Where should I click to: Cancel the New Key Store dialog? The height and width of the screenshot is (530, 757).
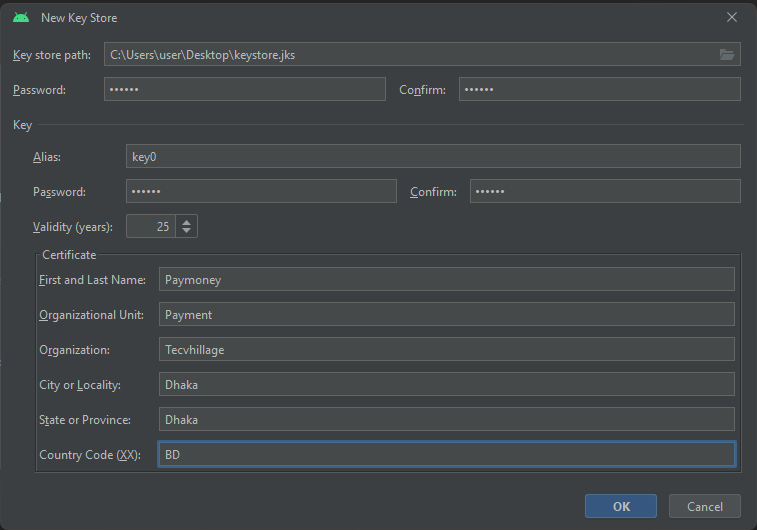point(704,506)
